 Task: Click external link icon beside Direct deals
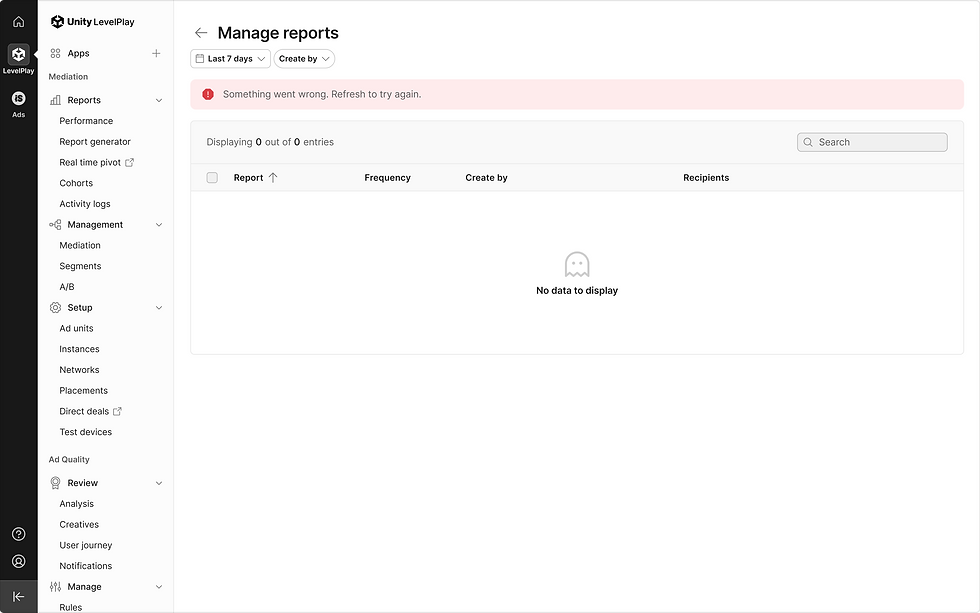click(x=117, y=411)
